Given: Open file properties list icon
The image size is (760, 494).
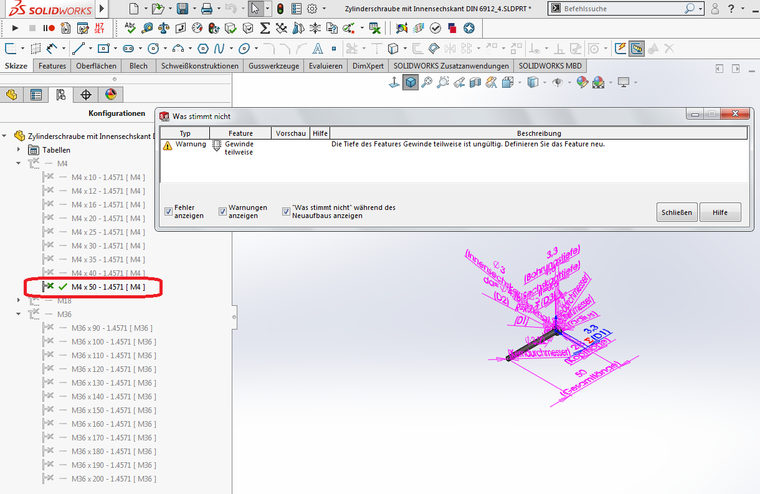Looking at the screenshot, I should click(x=296, y=9).
